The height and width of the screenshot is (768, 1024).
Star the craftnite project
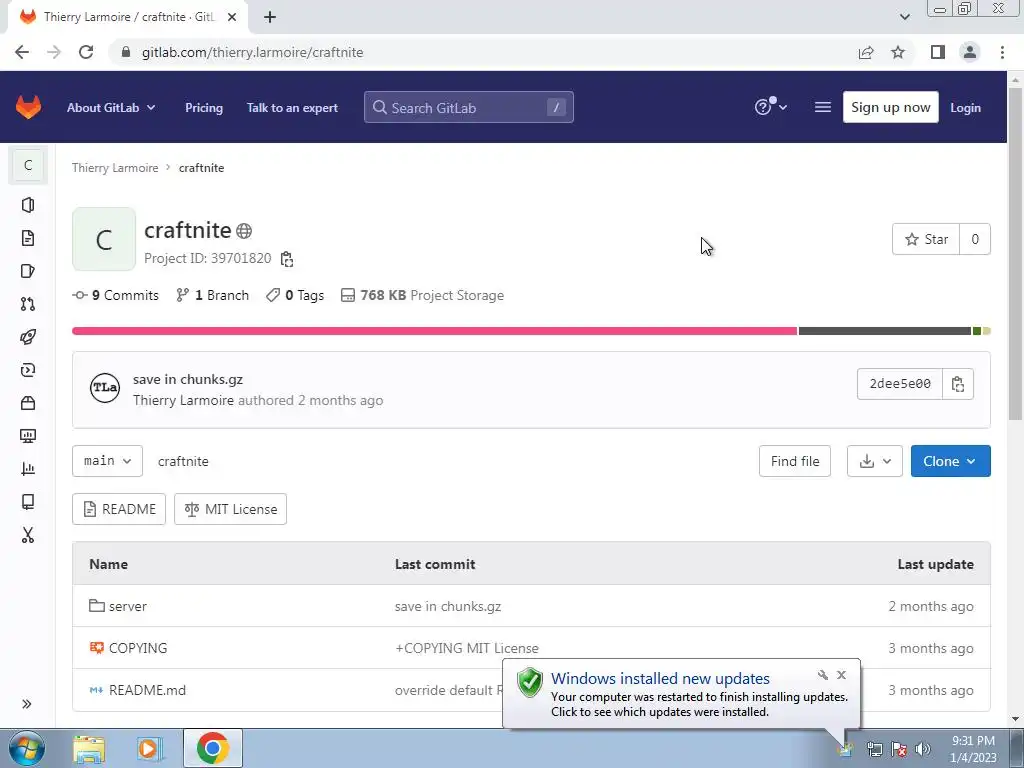point(926,239)
